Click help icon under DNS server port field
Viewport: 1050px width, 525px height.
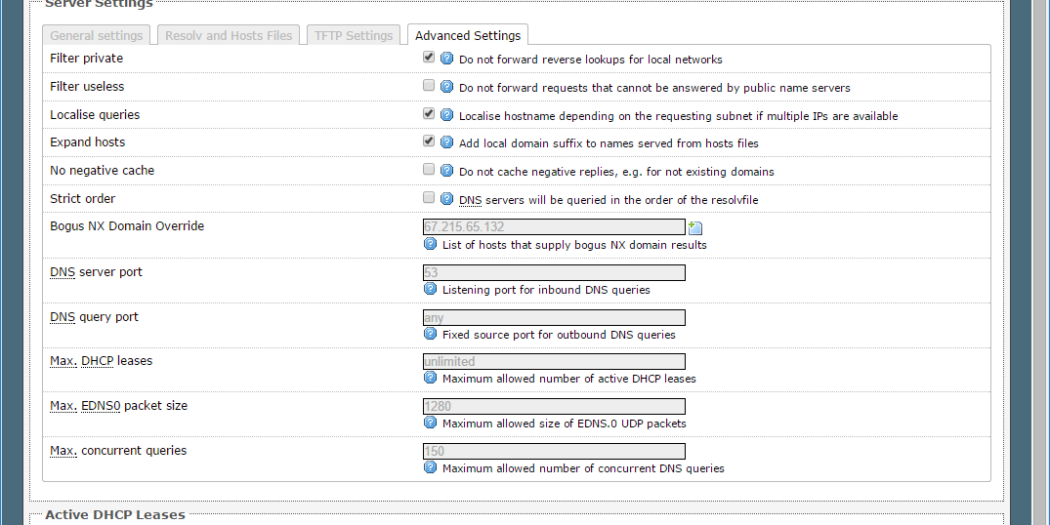[431, 290]
